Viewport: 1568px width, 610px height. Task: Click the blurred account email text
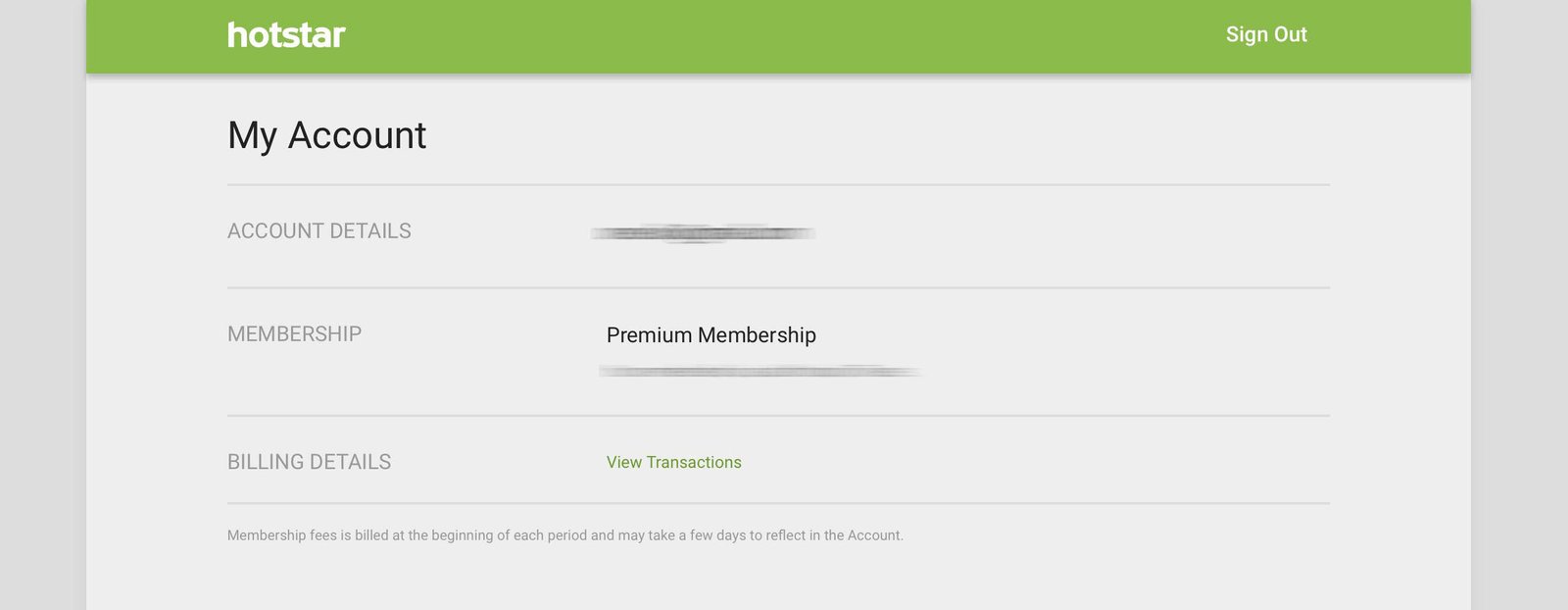(703, 233)
